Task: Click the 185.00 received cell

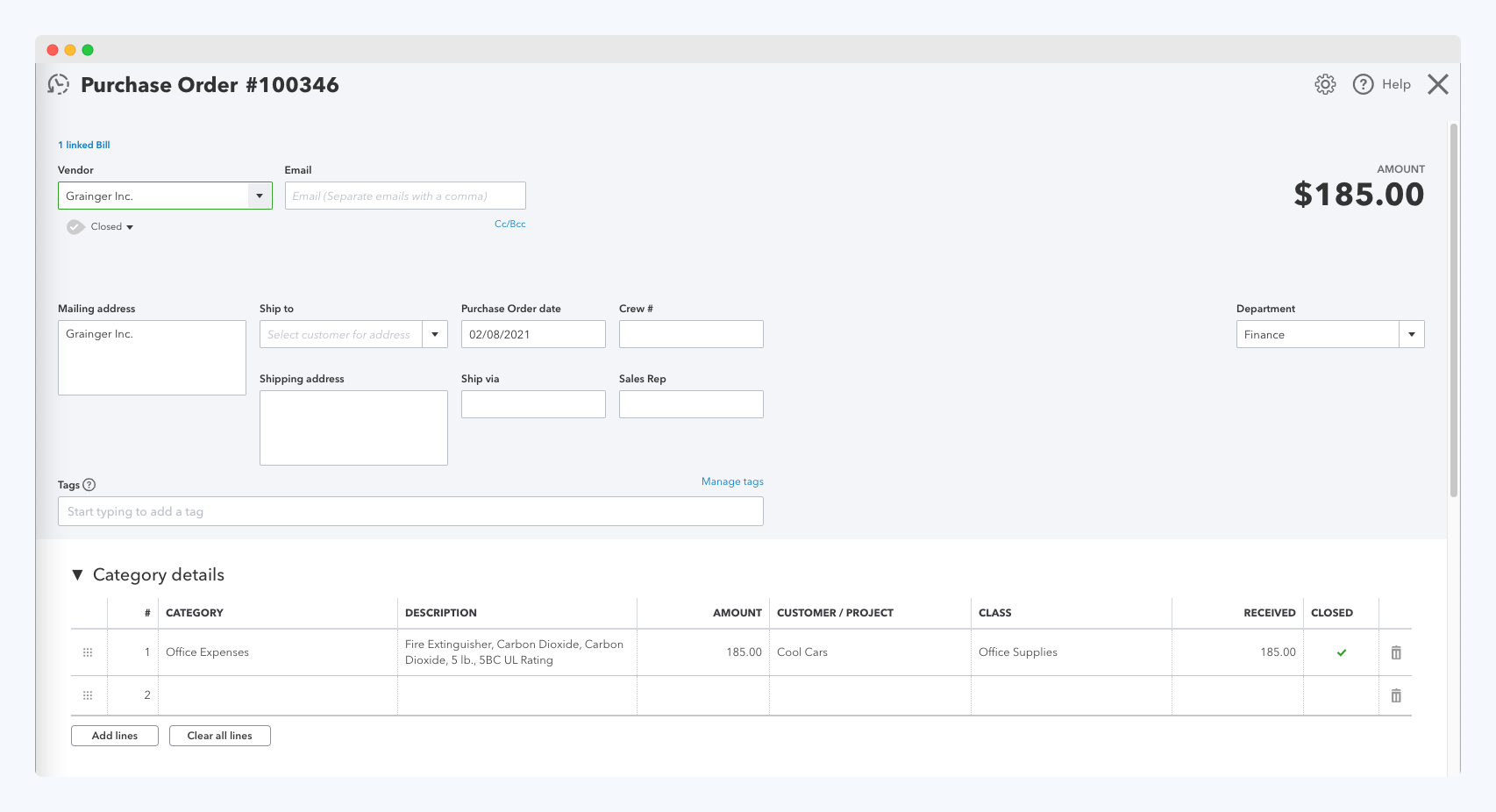Action: pyautogui.click(x=1237, y=652)
